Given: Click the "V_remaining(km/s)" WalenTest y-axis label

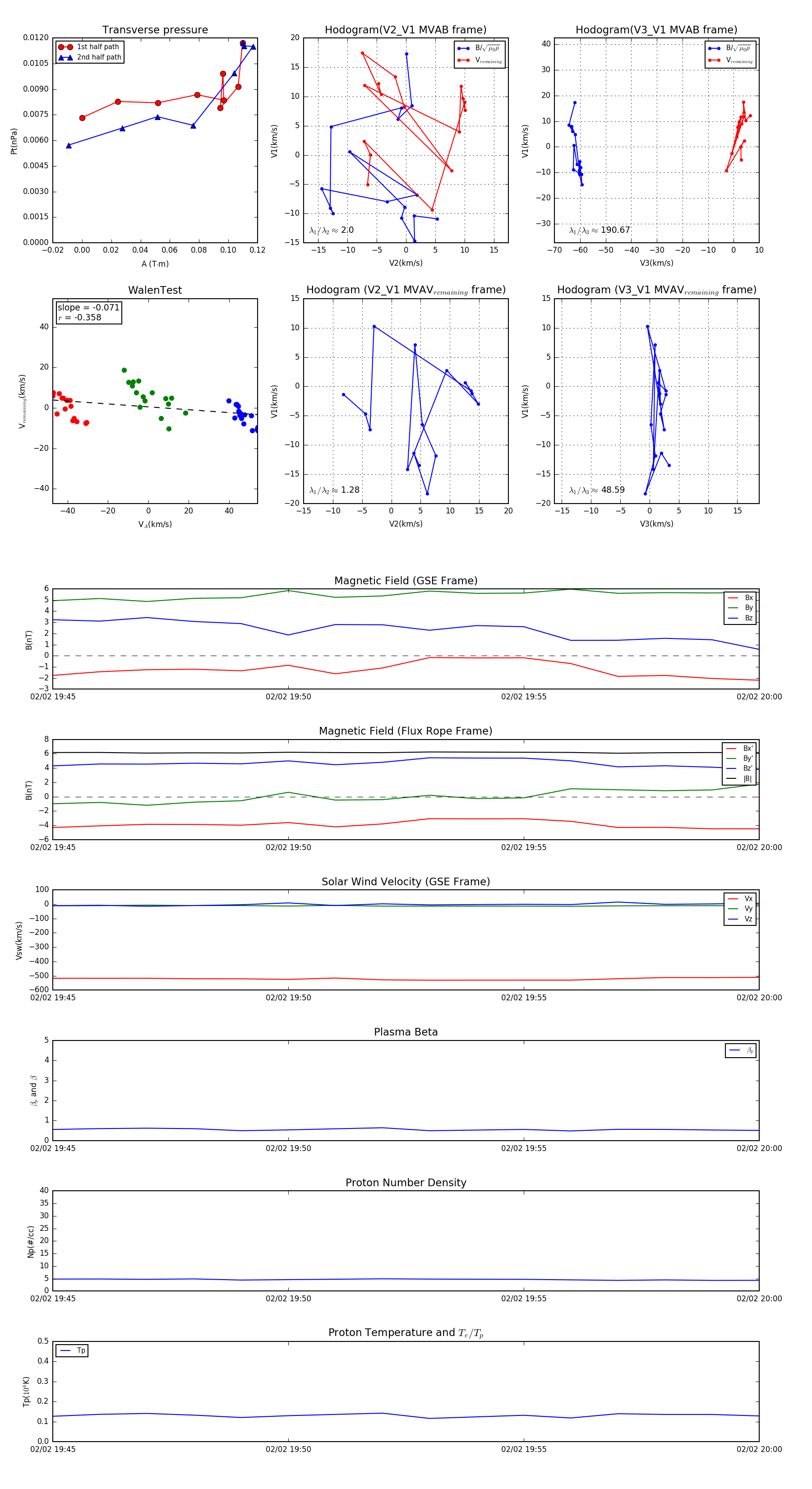Looking at the screenshot, I should [23, 401].
